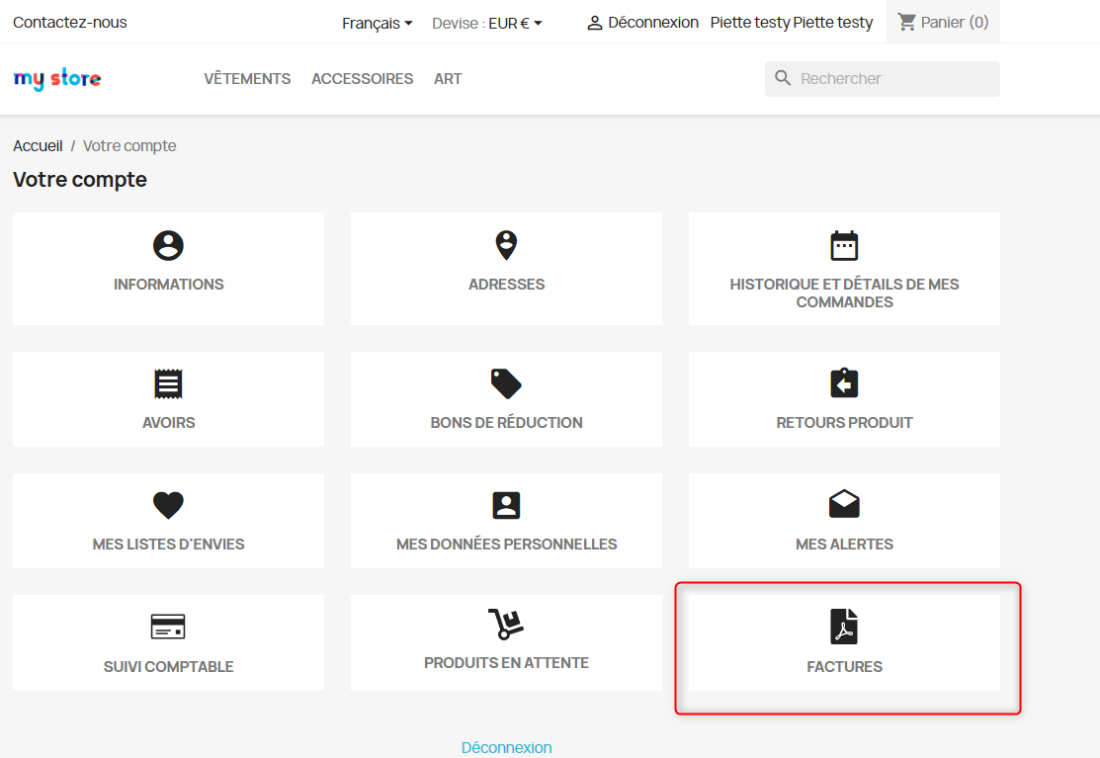Viewport: 1100px width, 758px height.
Task: Click Votre compte in the breadcrumb
Action: click(x=130, y=146)
